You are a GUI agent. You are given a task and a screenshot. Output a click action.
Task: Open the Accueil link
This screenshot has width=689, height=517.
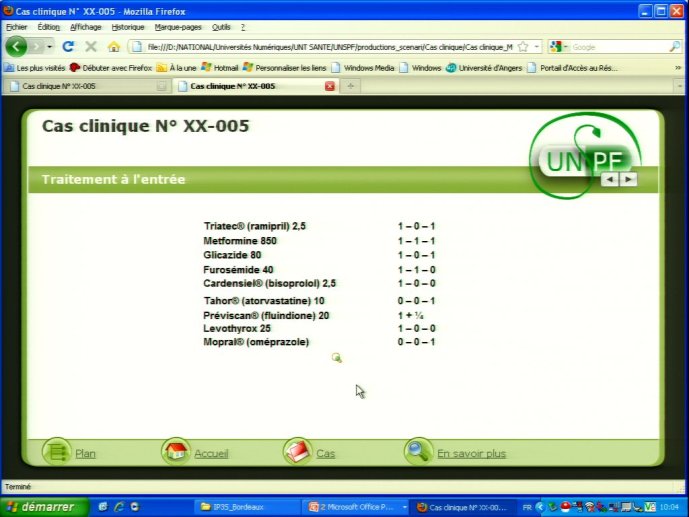(x=211, y=454)
